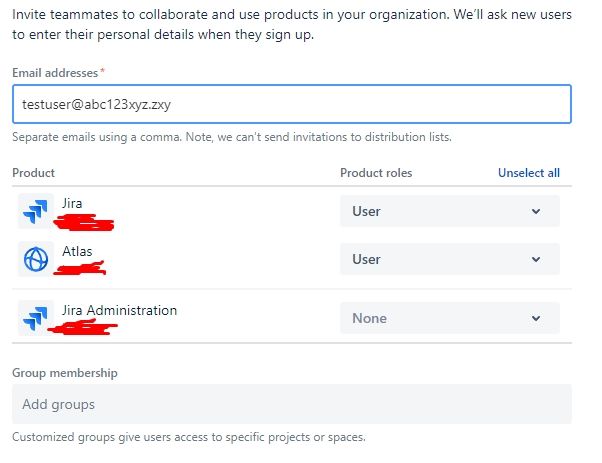
Task: Click the Group membership label
Action: 65,373
